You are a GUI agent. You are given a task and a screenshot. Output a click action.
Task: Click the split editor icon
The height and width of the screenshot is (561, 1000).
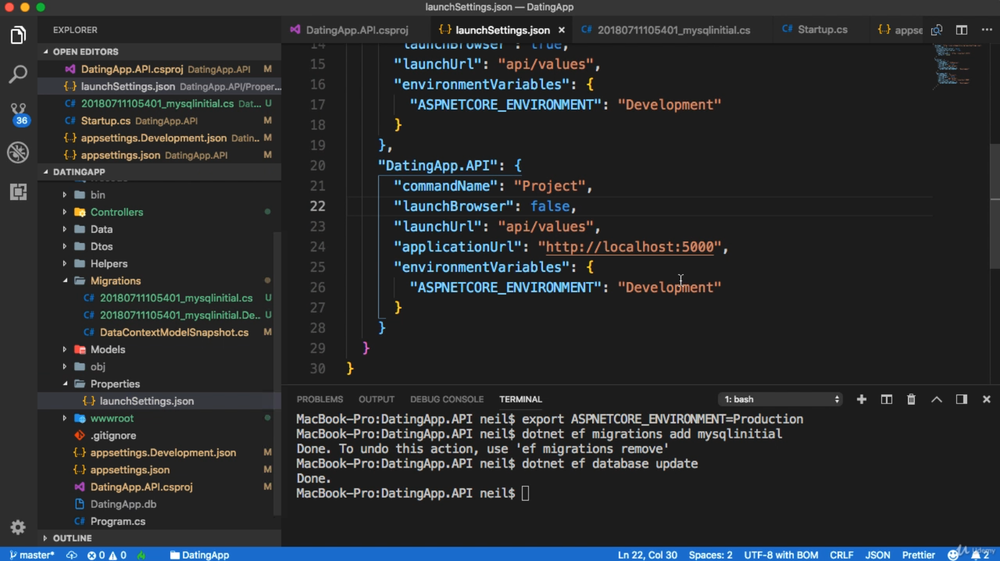click(961, 30)
